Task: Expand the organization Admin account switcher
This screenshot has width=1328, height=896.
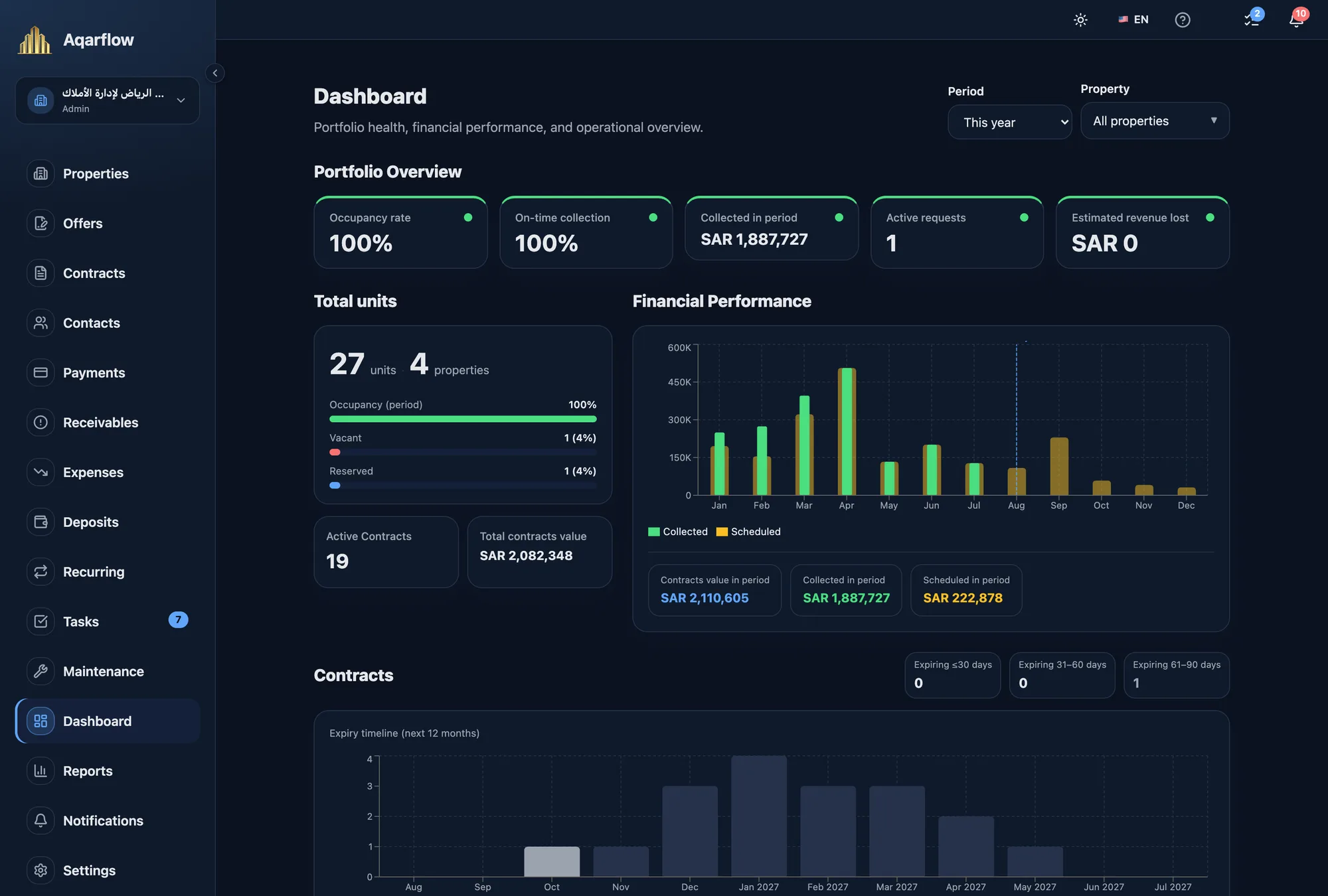Action: pos(108,100)
